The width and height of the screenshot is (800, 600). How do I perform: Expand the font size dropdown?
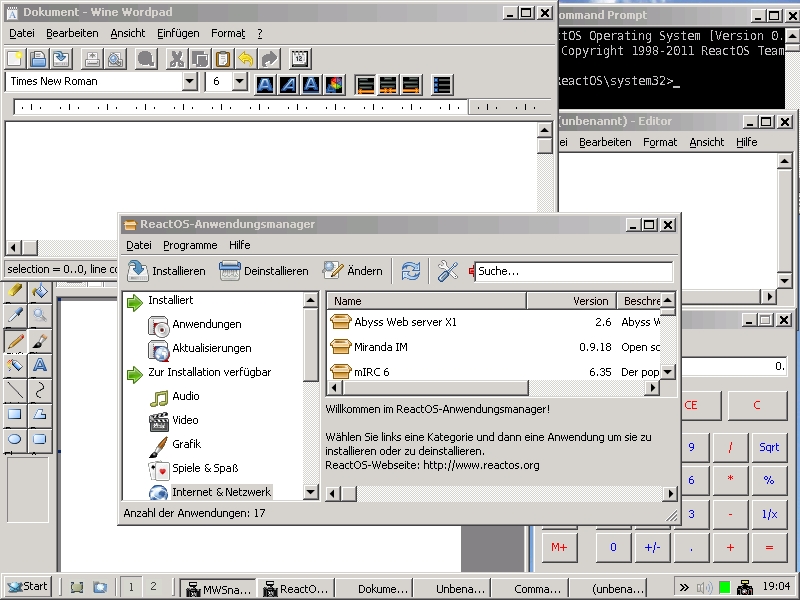(239, 82)
